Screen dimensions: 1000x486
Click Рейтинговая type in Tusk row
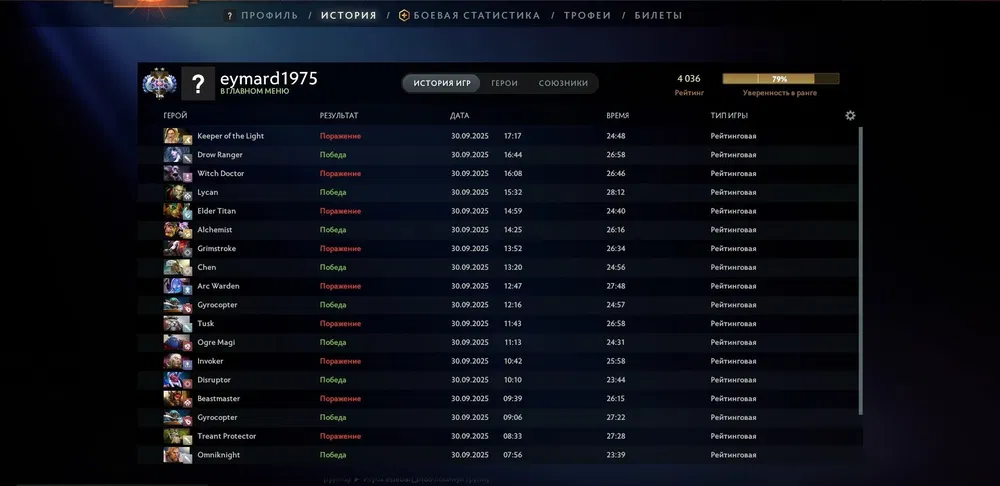pos(733,323)
